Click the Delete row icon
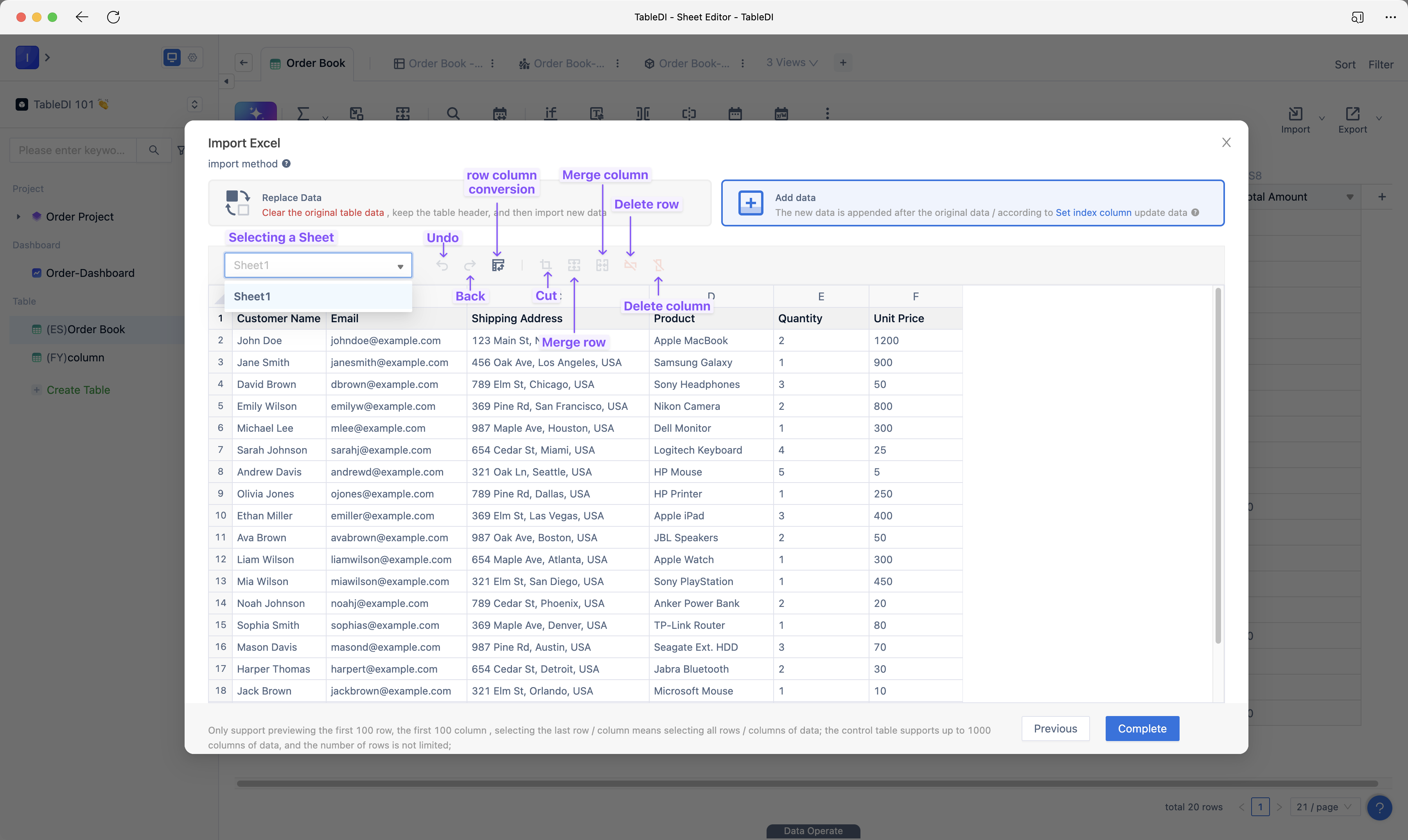 pos(630,265)
